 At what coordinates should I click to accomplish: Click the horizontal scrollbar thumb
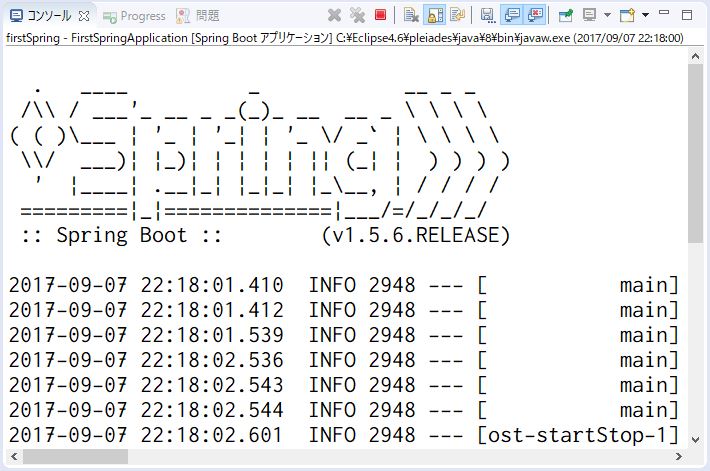point(75,457)
